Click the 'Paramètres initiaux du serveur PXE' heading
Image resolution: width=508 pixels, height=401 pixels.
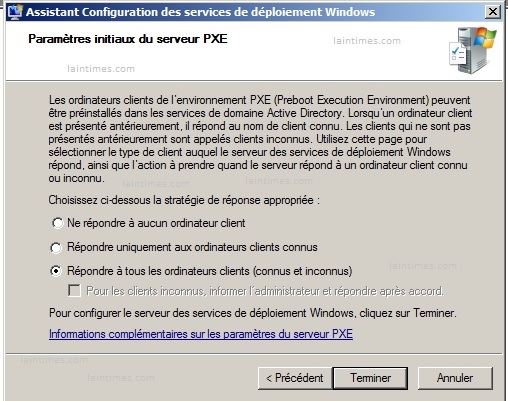[x=128, y=39]
